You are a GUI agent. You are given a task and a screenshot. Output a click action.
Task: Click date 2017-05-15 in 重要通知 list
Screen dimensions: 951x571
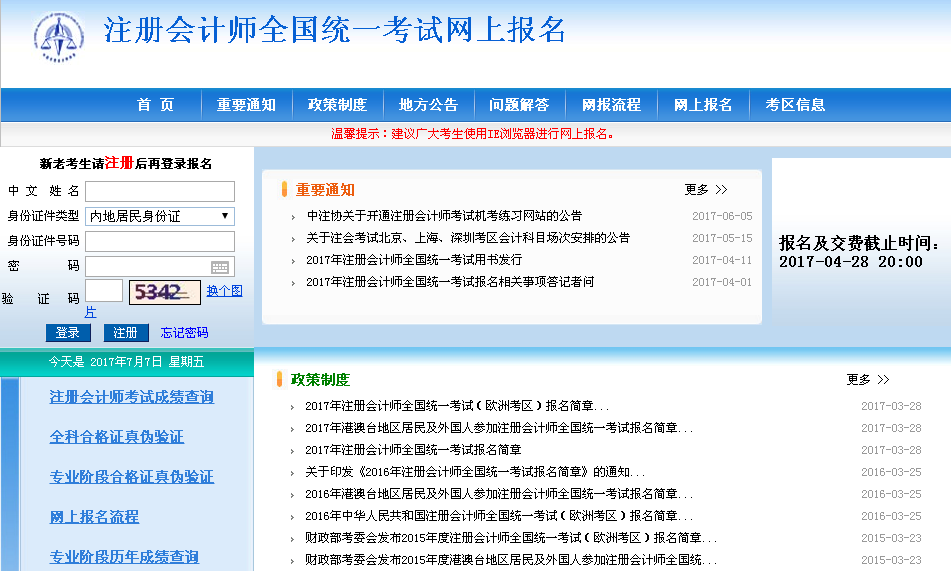(x=722, y=238)
